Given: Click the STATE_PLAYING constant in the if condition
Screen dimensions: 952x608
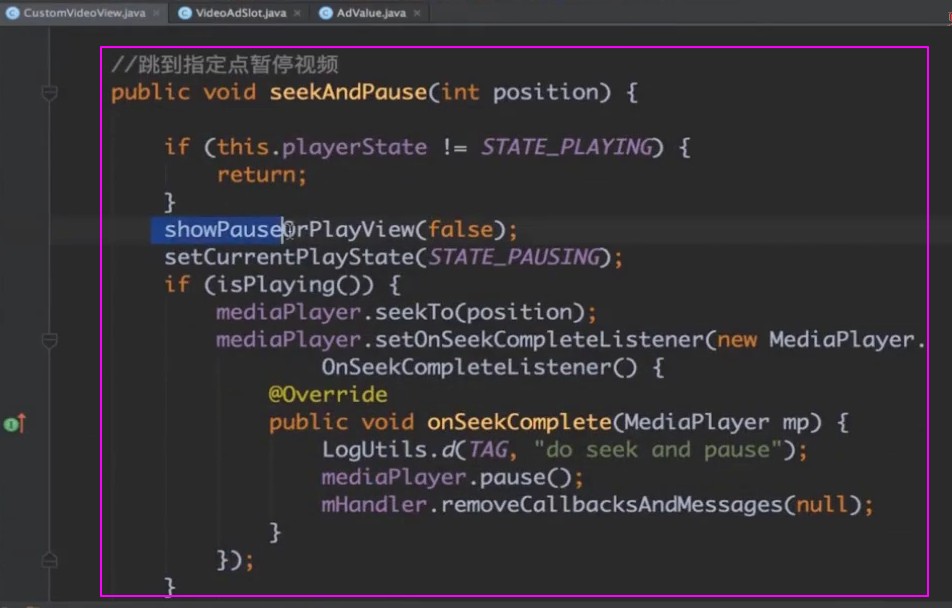Looking at the screenshot, I should [x=566, y=147].
